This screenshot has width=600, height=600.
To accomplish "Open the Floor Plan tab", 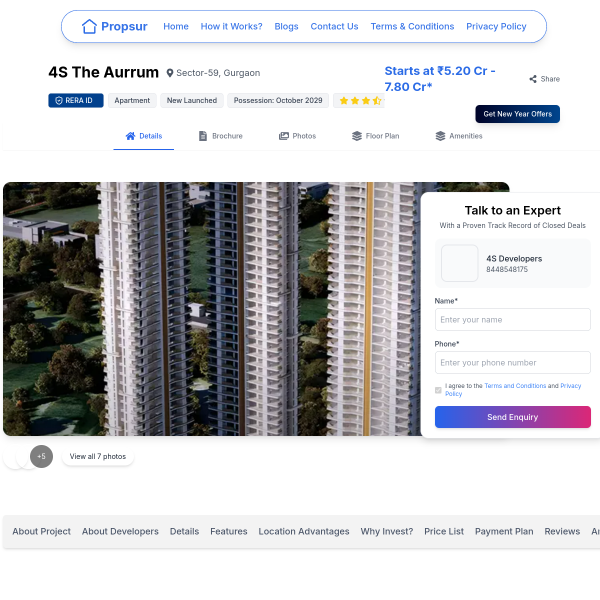I will (375, 136).
